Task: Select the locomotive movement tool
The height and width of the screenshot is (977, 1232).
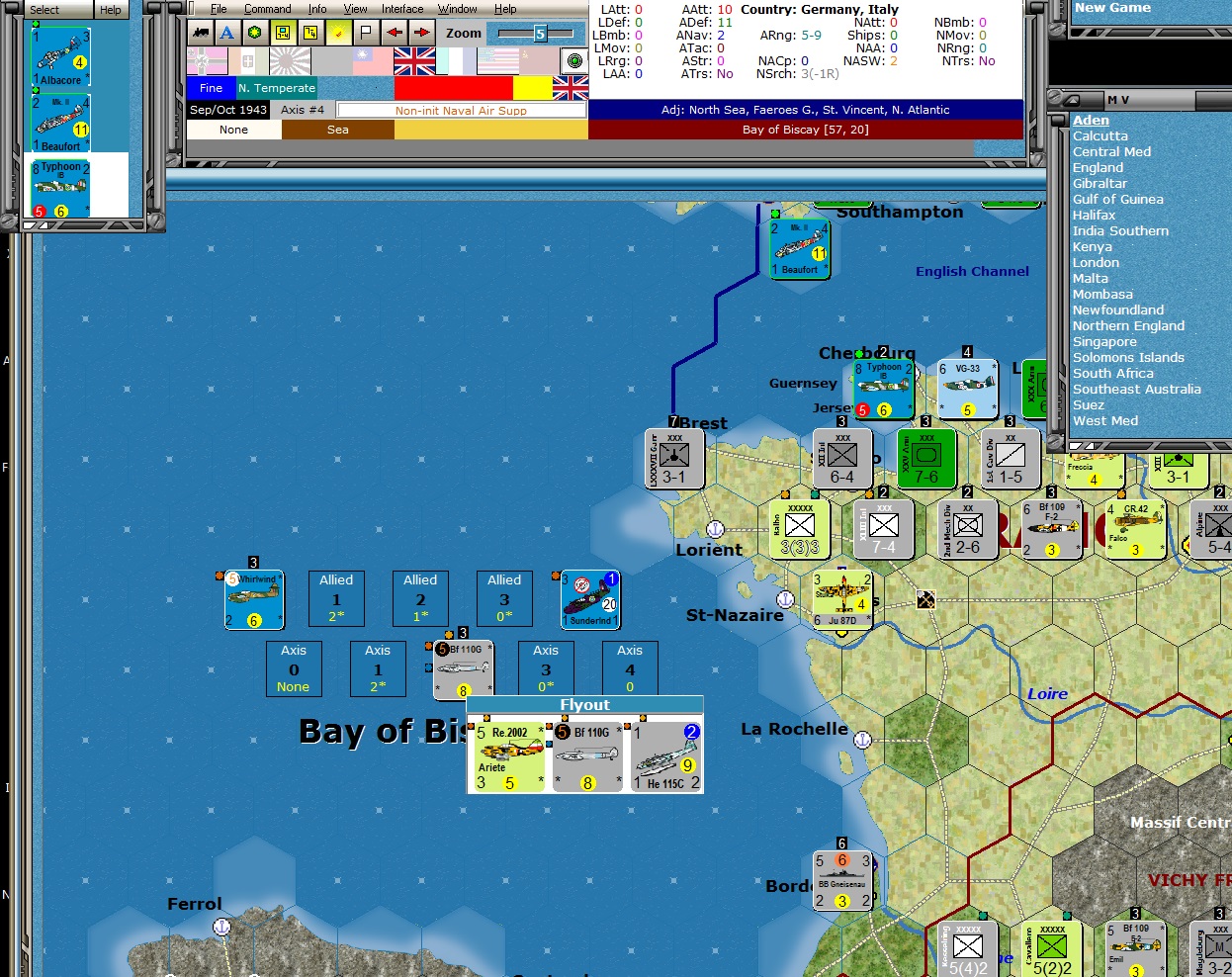Action: point(199,34)
